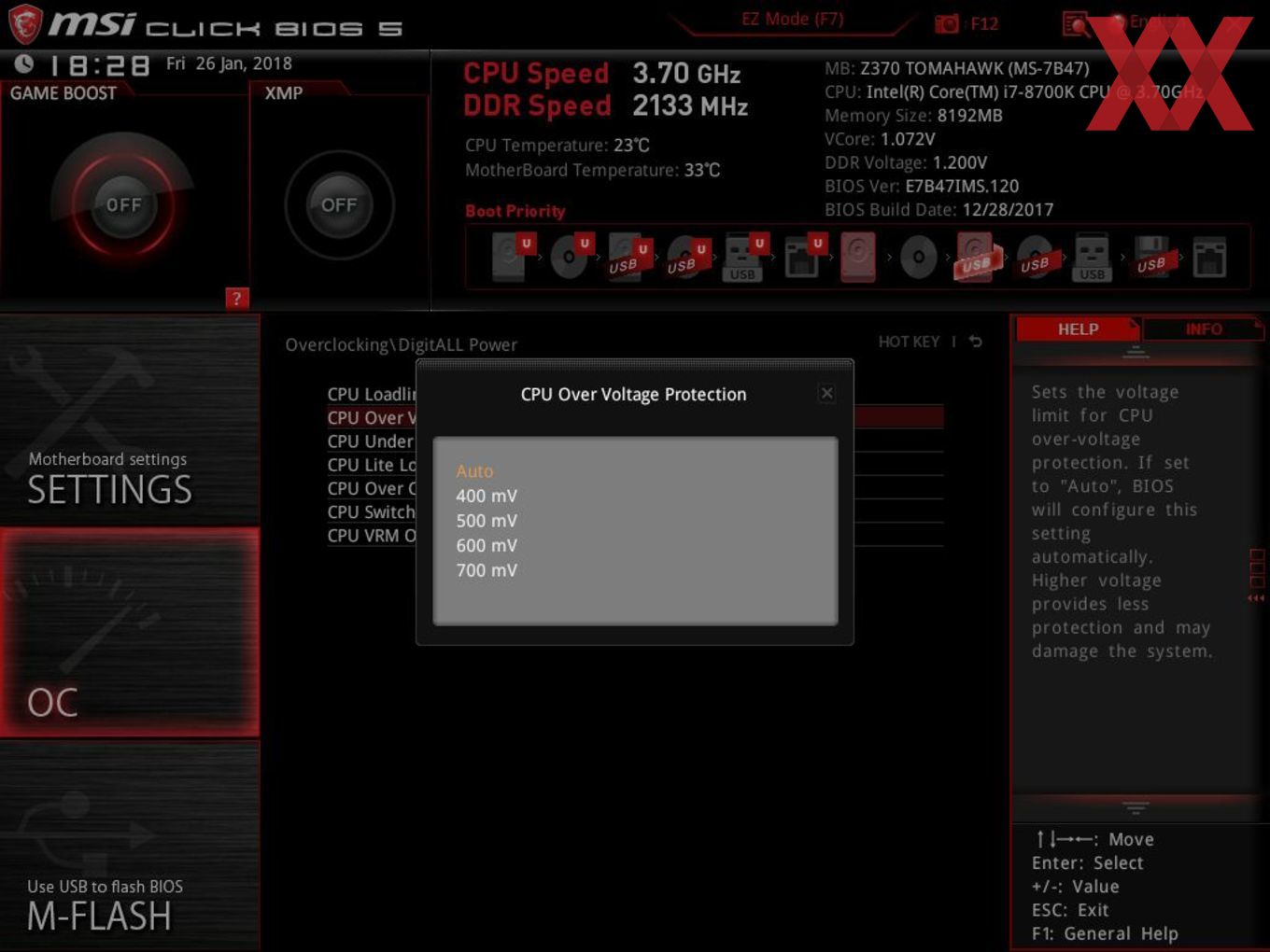
Task: Select legacy USB key boot icon
Action: (1092, 257)
